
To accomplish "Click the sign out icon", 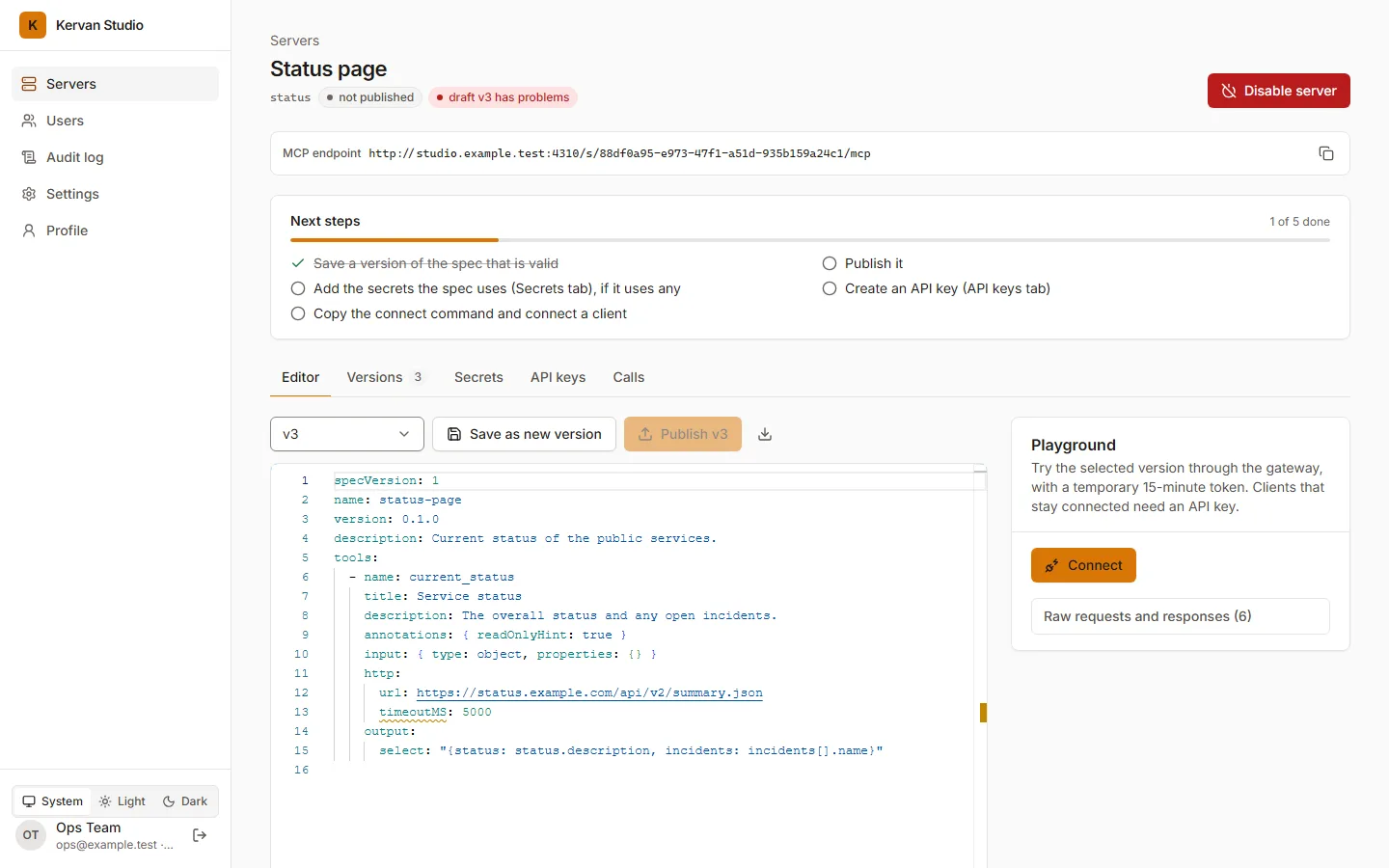I will 200,835.
